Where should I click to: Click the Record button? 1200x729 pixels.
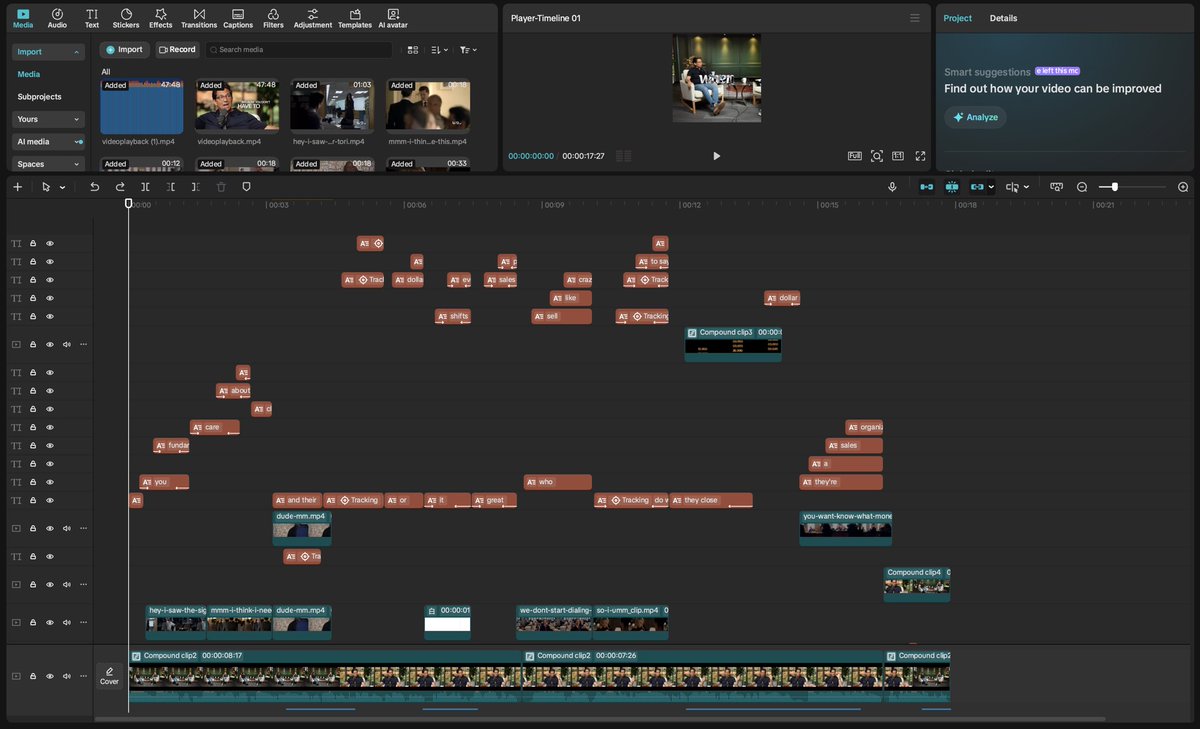point(177,49)
